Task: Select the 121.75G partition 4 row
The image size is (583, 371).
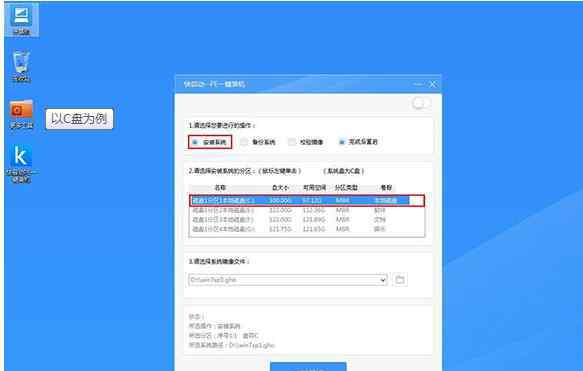Action: tap(307, 229)
